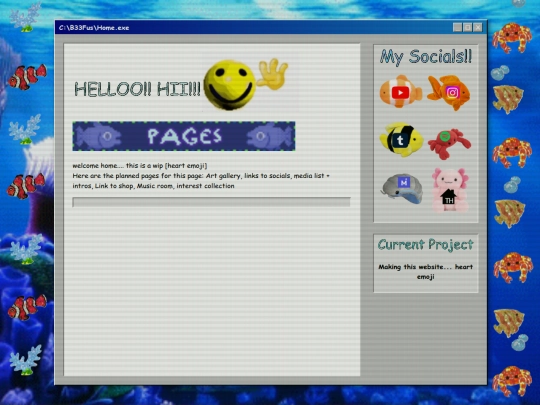Click the waving smiley face image
Viewport: 540px width, 405px height.
(246, 84)
